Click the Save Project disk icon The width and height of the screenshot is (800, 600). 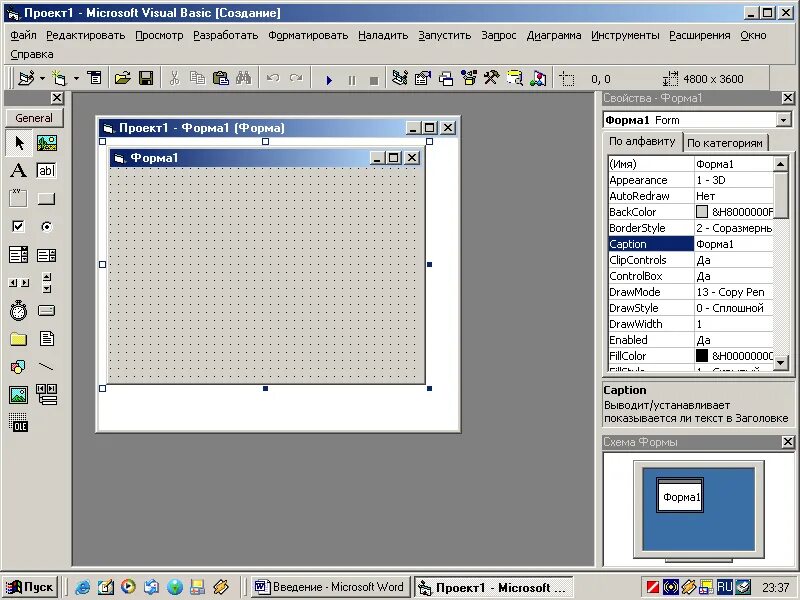click(x=146, y=79)
